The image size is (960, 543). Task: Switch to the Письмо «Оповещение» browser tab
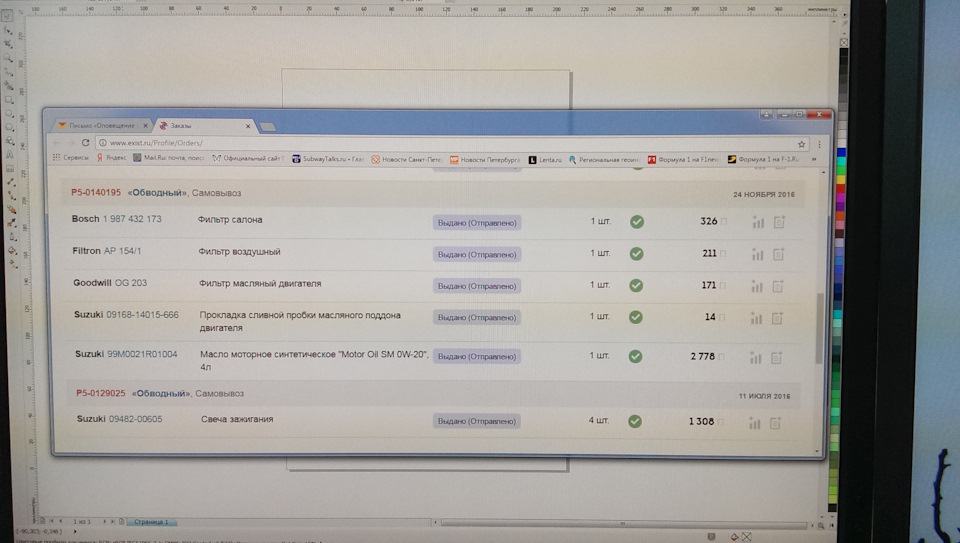click(x=102, y=125)
